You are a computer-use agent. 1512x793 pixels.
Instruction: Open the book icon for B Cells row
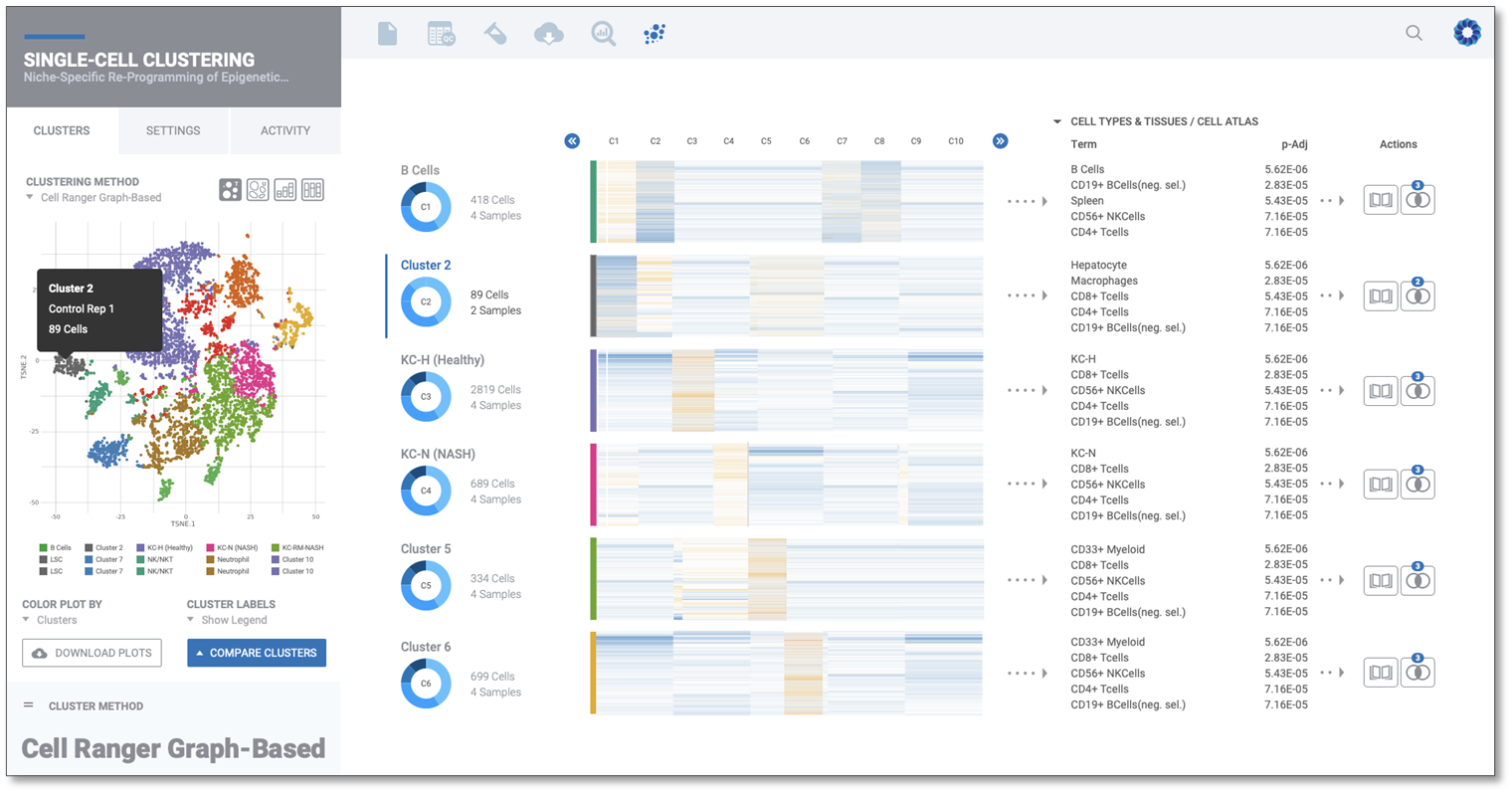click(1380, 200)
